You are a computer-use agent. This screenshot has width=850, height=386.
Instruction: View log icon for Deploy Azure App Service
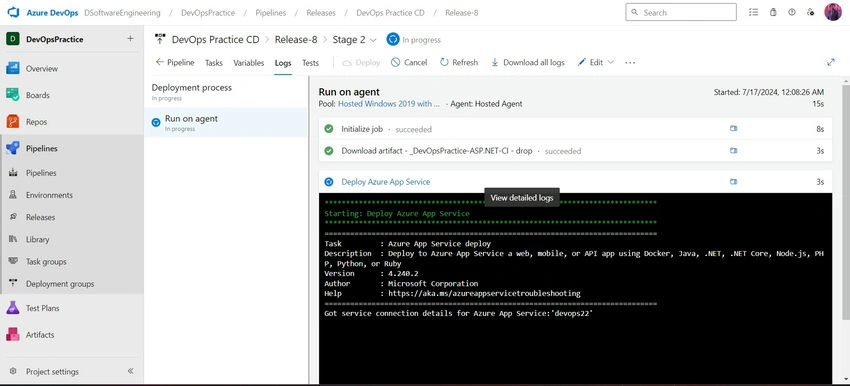[x=733, y=182]
